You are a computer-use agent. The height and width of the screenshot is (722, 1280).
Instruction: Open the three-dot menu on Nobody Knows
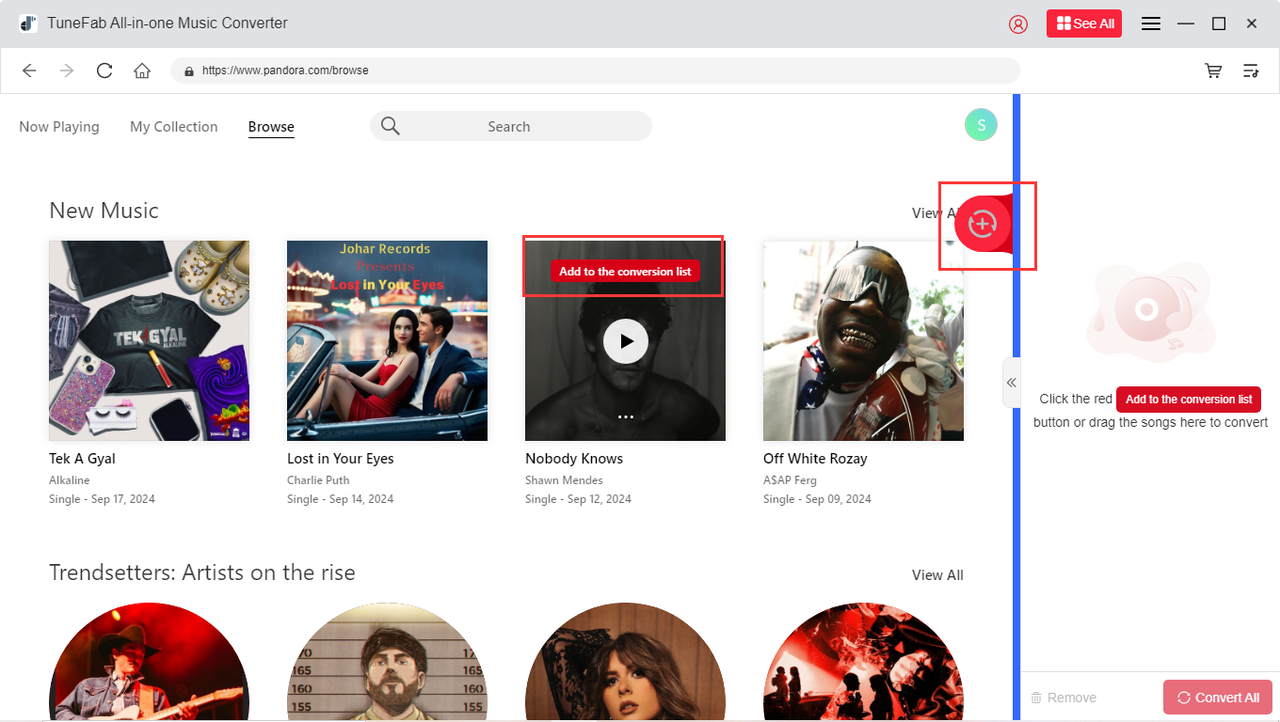click(x=626, y=416)
